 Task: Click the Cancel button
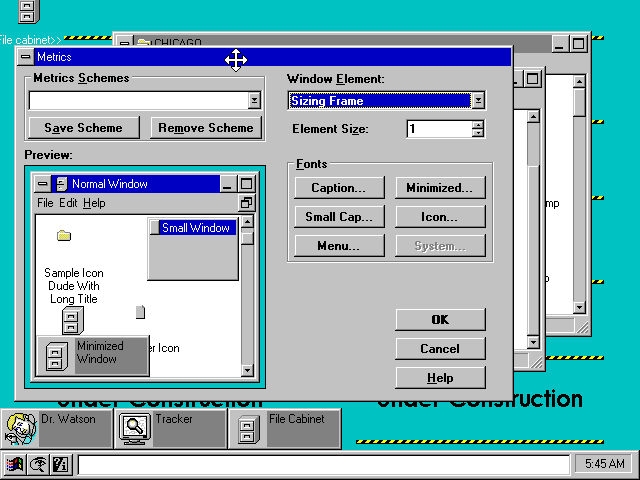pyautogui.click(x=440, y=349)
